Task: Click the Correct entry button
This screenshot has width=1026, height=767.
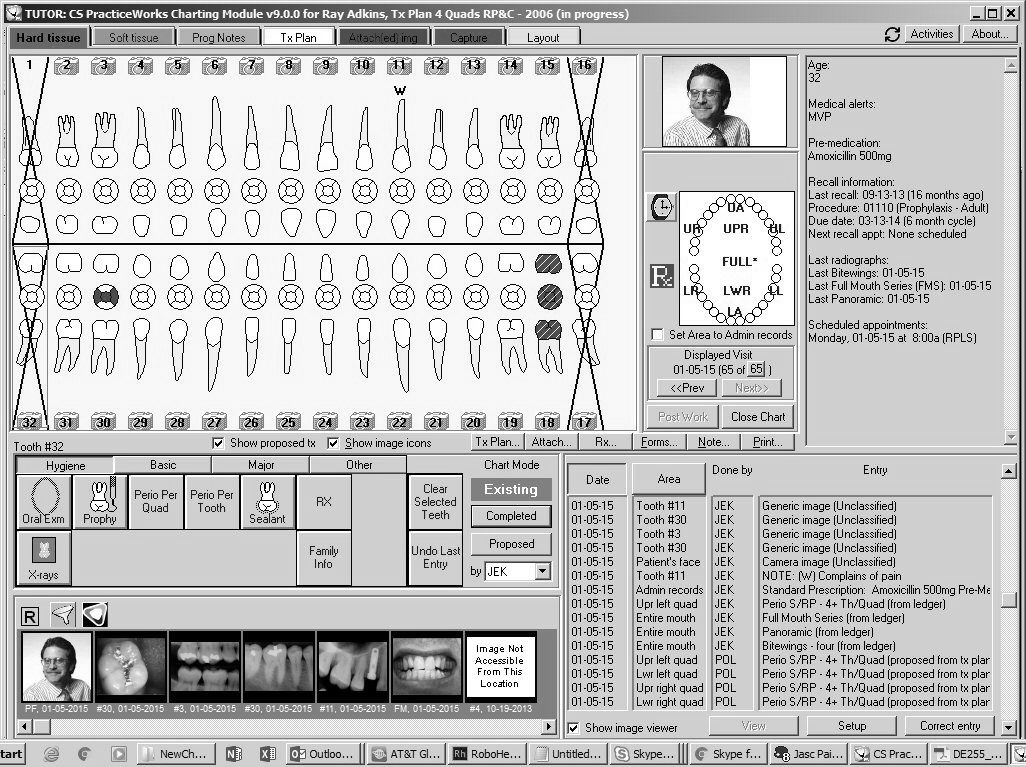Action: coord(950,726)
